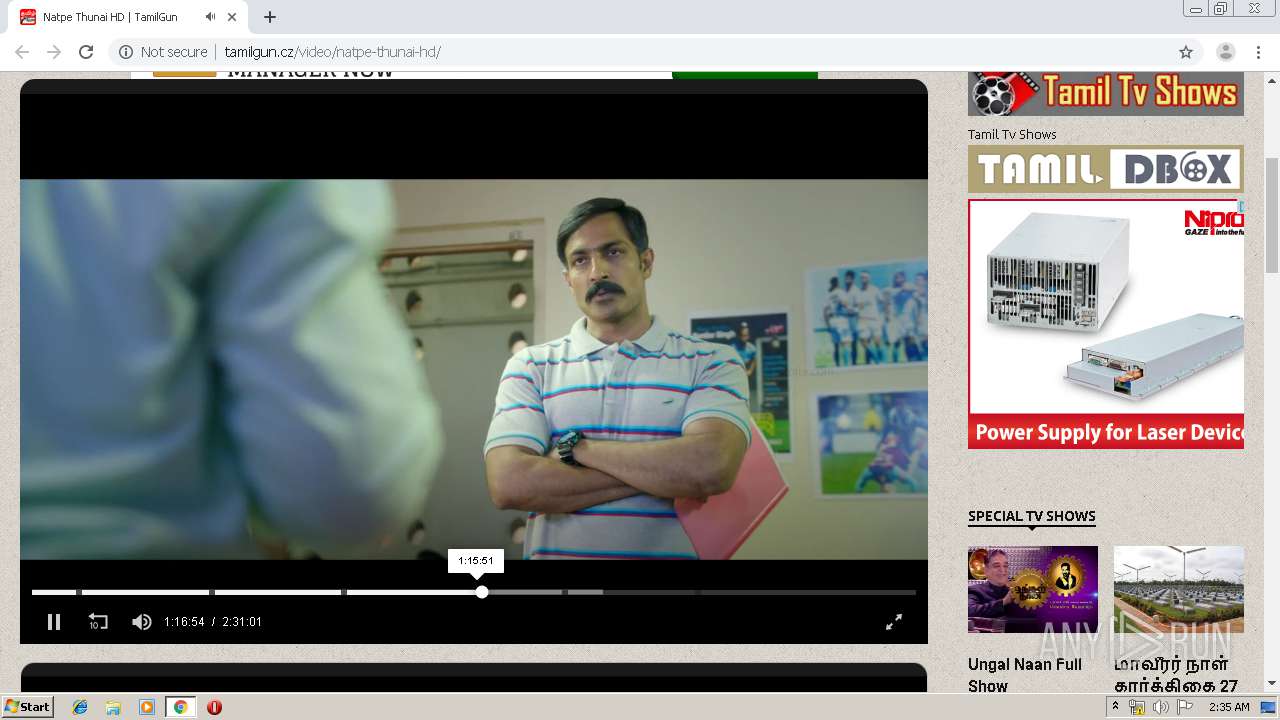Click the Natpe Thunai HD tab title
Viewport: 1280px width, 720px height.
pyautogui.click(x=110, y=17)
